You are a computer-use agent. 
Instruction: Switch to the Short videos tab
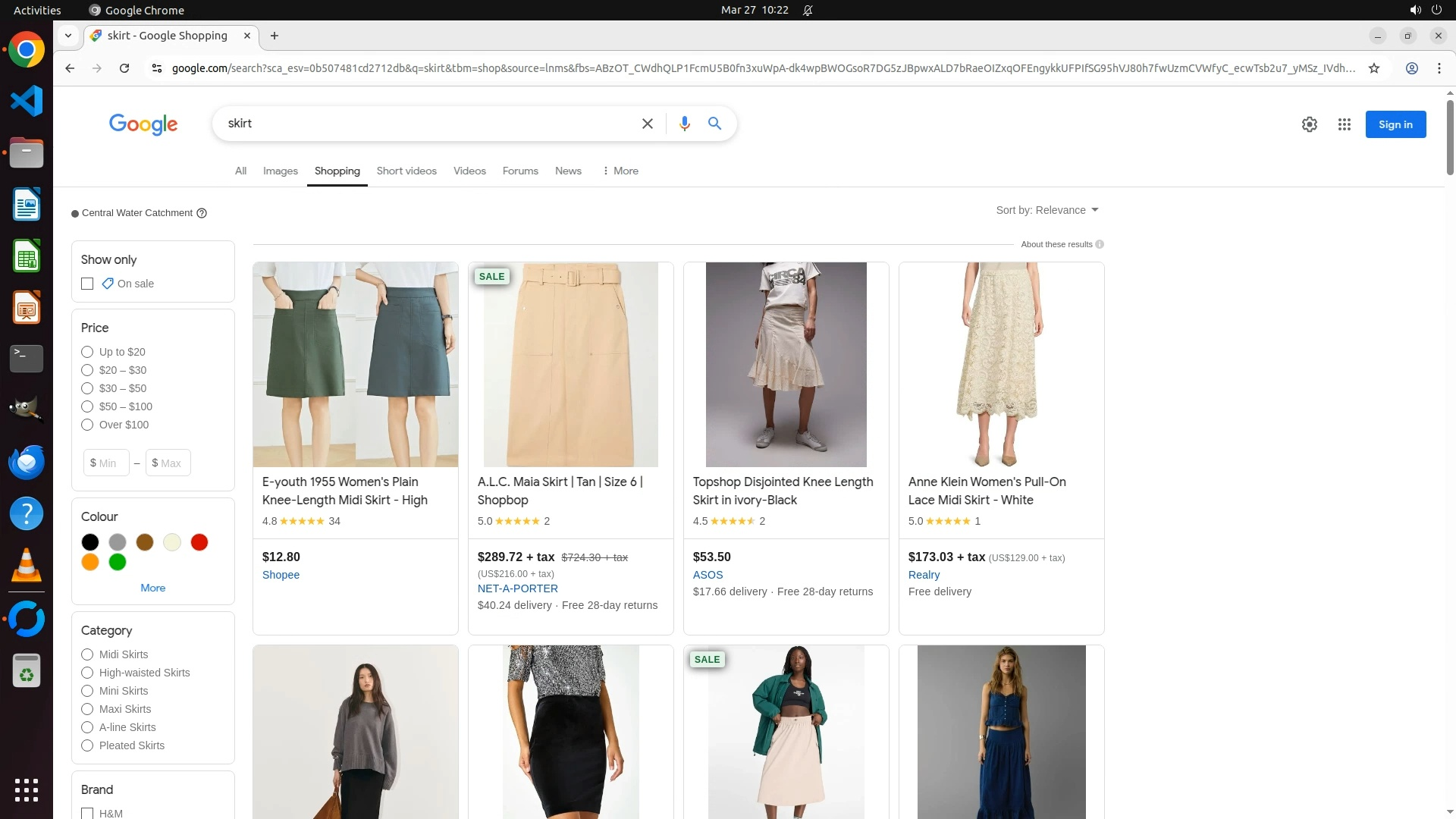pyautogui.click(x=406, y=171)
